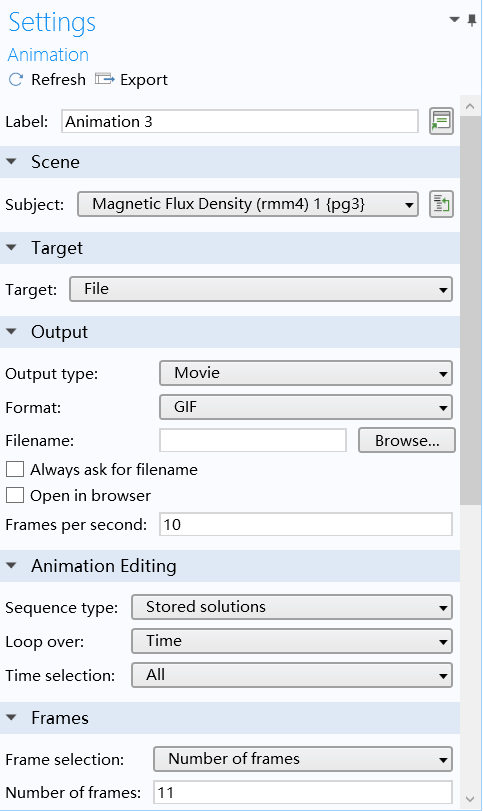Open the Sequence type dropdown
Viewport: 483px width, 811px height.
tap(292, 607)
